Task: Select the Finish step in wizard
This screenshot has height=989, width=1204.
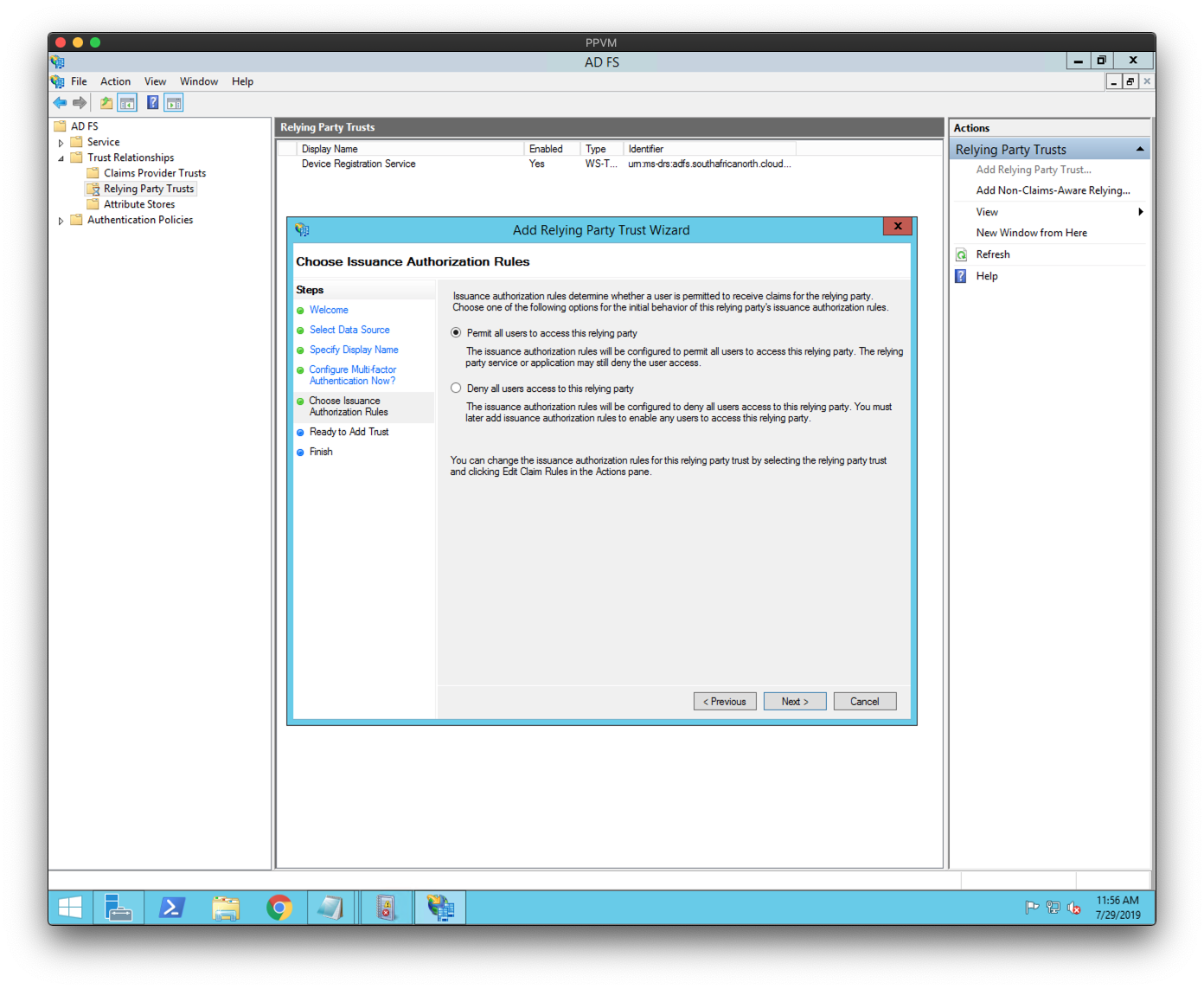Action: click(321, 452)
